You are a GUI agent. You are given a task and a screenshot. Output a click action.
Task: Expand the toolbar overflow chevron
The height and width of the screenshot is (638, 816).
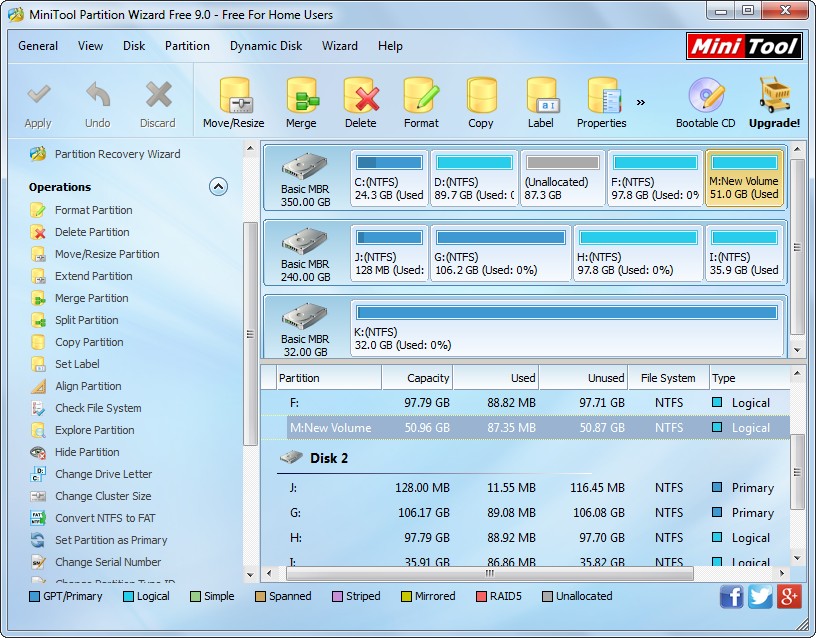tap(641, 103)
